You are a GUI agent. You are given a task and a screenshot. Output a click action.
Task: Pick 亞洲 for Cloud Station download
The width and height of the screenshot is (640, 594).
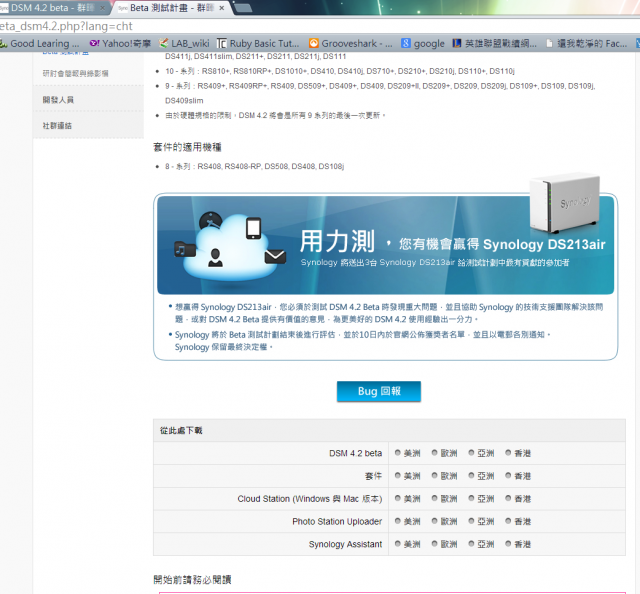tap(471, 498)
